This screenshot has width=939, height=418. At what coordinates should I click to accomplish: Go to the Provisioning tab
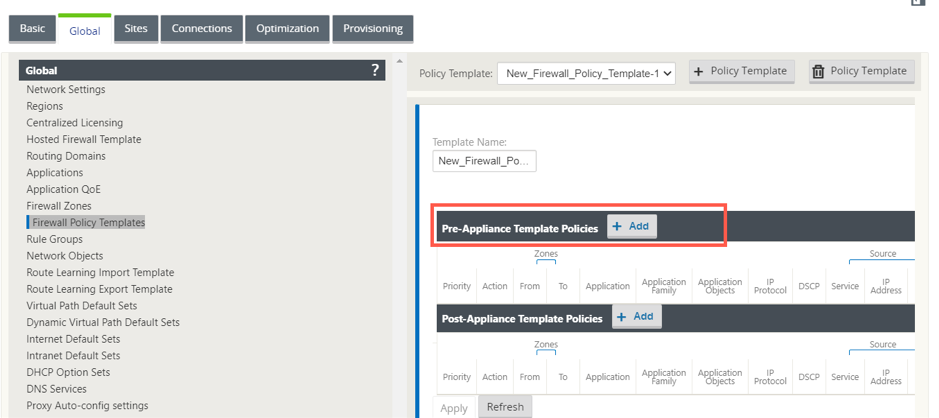(373, 29)
